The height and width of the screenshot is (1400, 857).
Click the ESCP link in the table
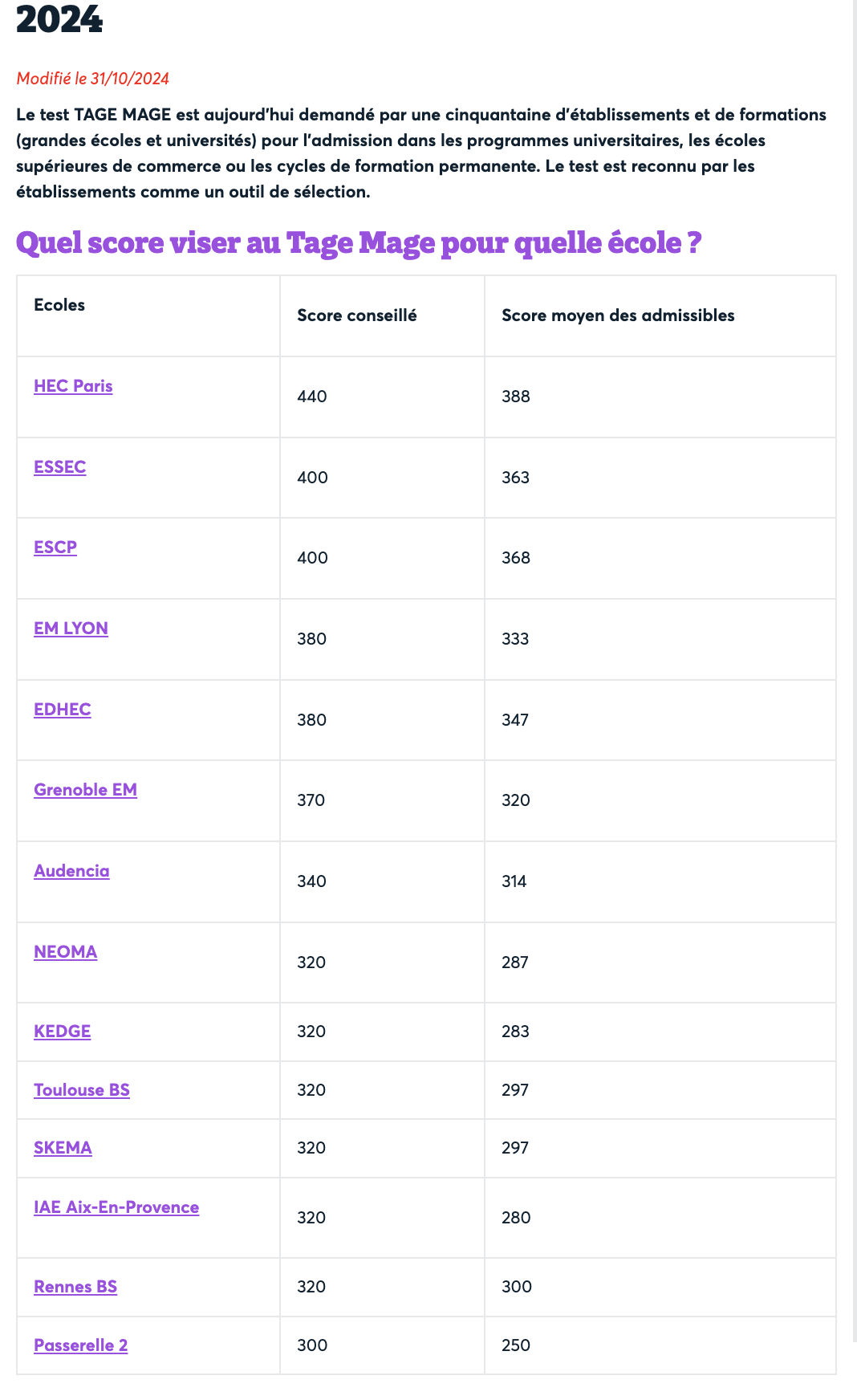pyautogui.click(x=55, y=547)
